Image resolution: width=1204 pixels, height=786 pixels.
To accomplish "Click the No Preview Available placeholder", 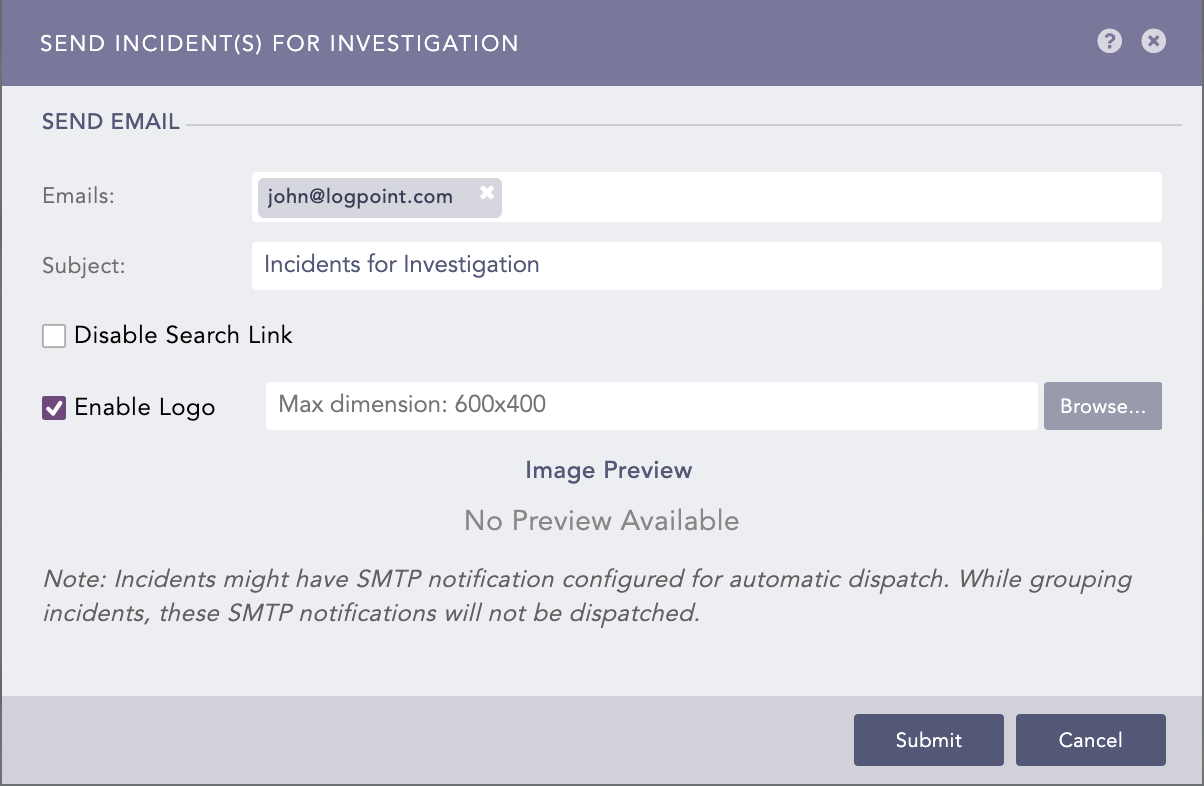I will [x=600, y=520].
